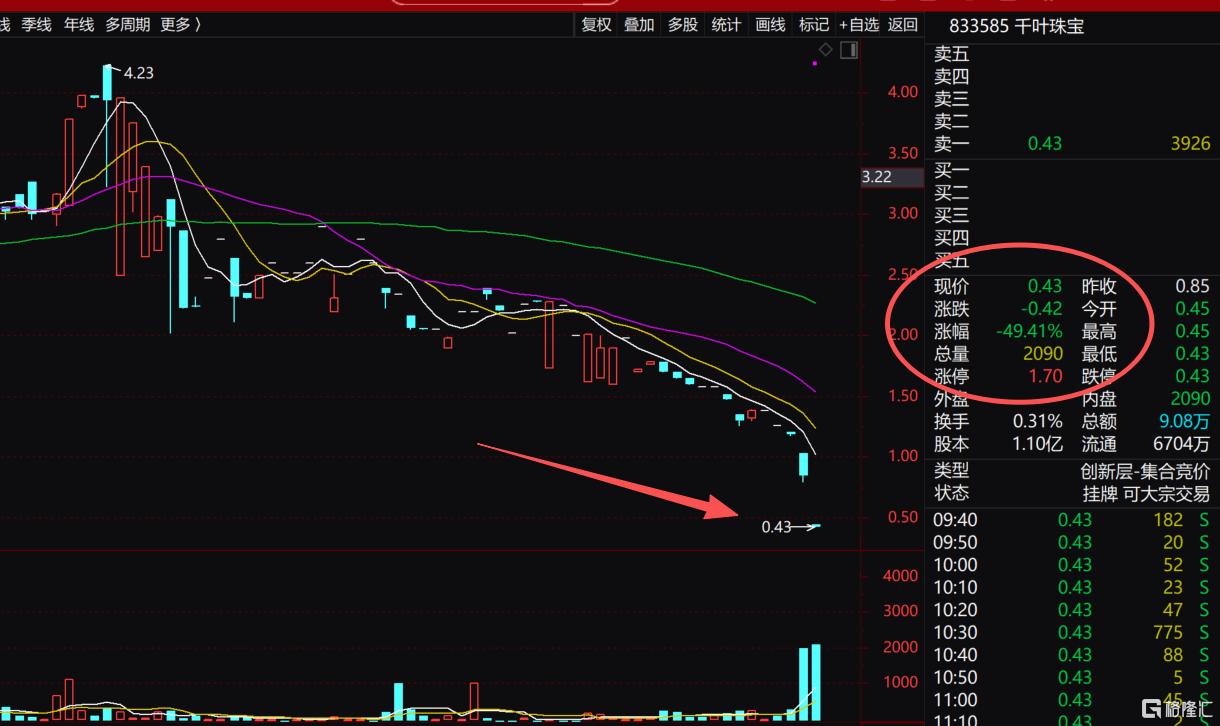The width and height of the screenshot is (1220, 726).
Task: Click the 昨收 value 0.85
Action: click(1192, 286)
